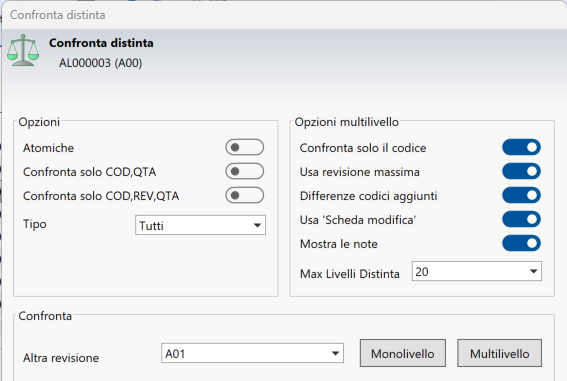567x381 pixels.
Task: Expand Max Livelli Distinta dropdown arrow
Action: (x=533, y=271)
